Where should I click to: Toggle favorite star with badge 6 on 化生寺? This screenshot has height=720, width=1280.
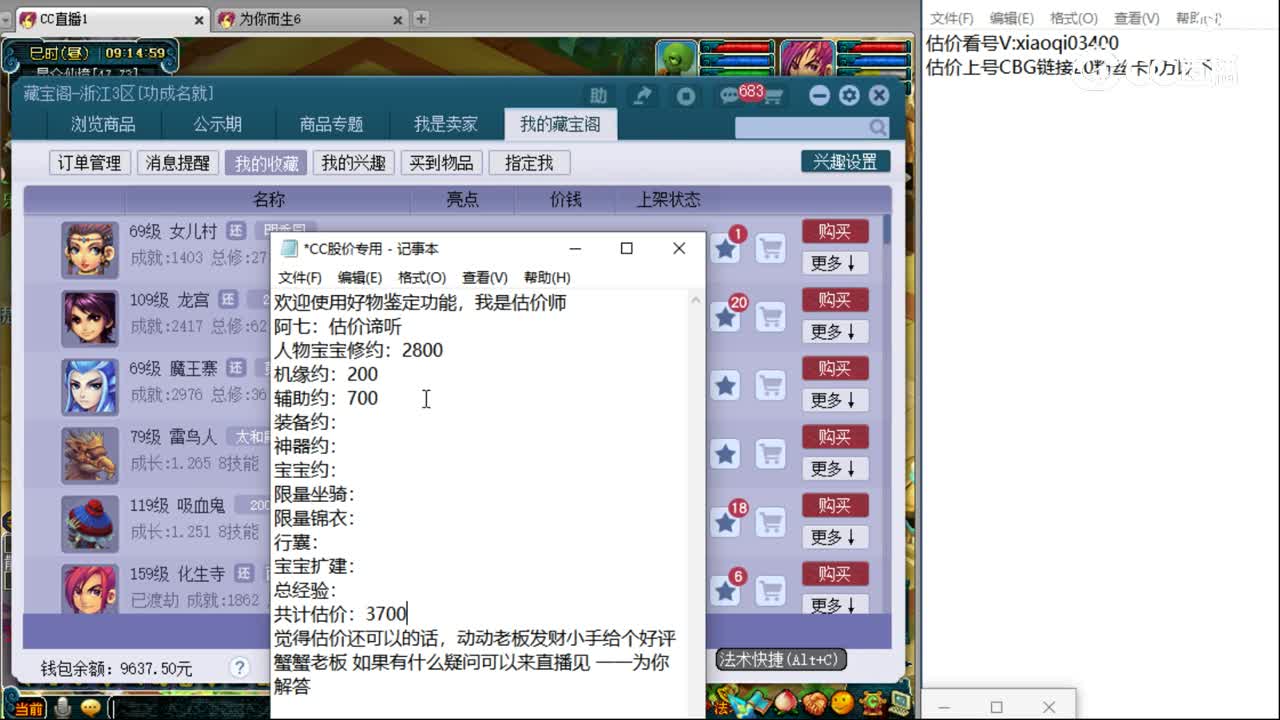point(726,590)
